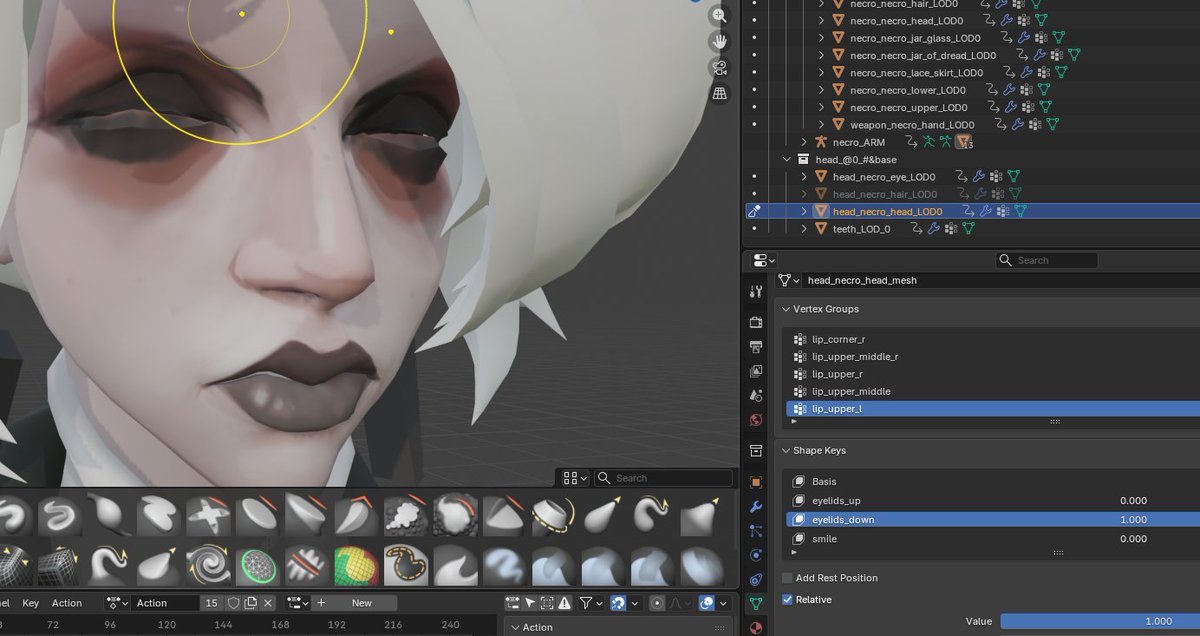Collapse the head_@0_#&base collection
Image resolution: width=1200 pixels, height=636 pixels.
787,159
